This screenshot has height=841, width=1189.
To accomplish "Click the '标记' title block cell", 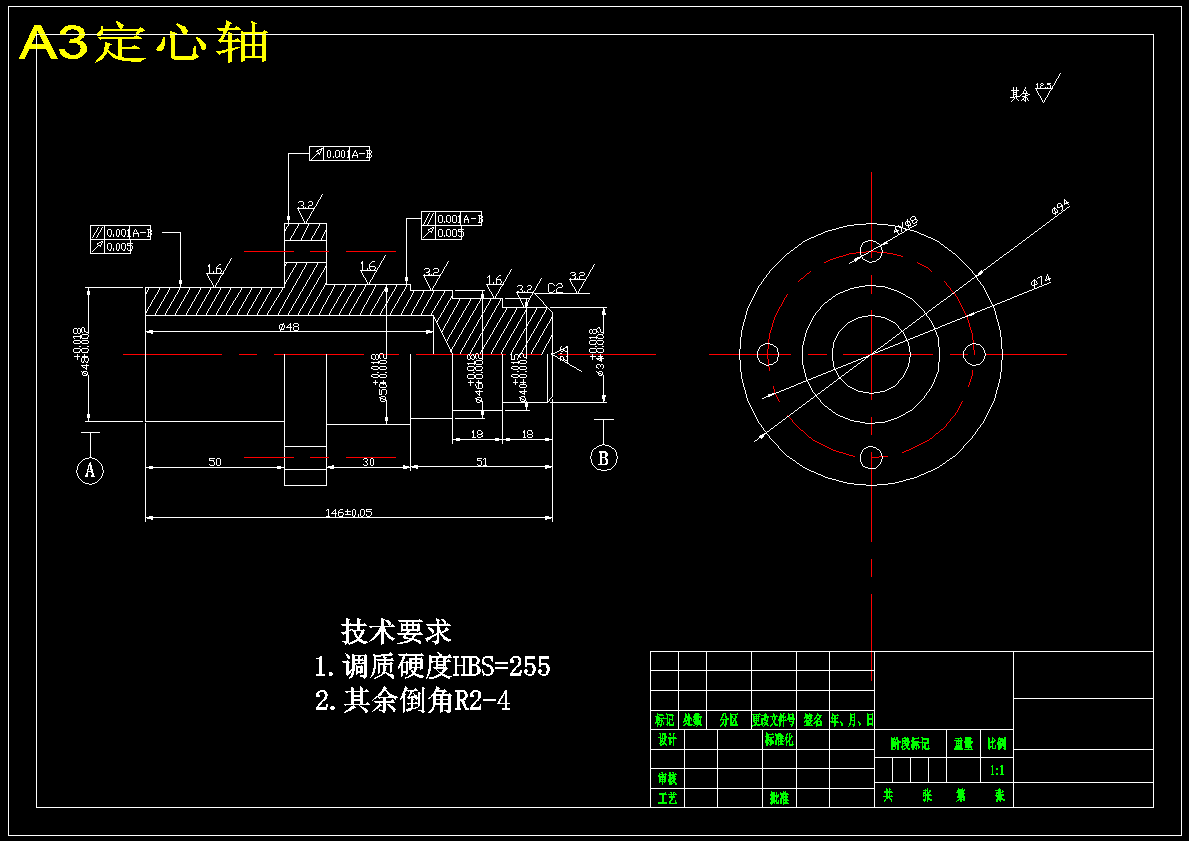I will 664,720.
